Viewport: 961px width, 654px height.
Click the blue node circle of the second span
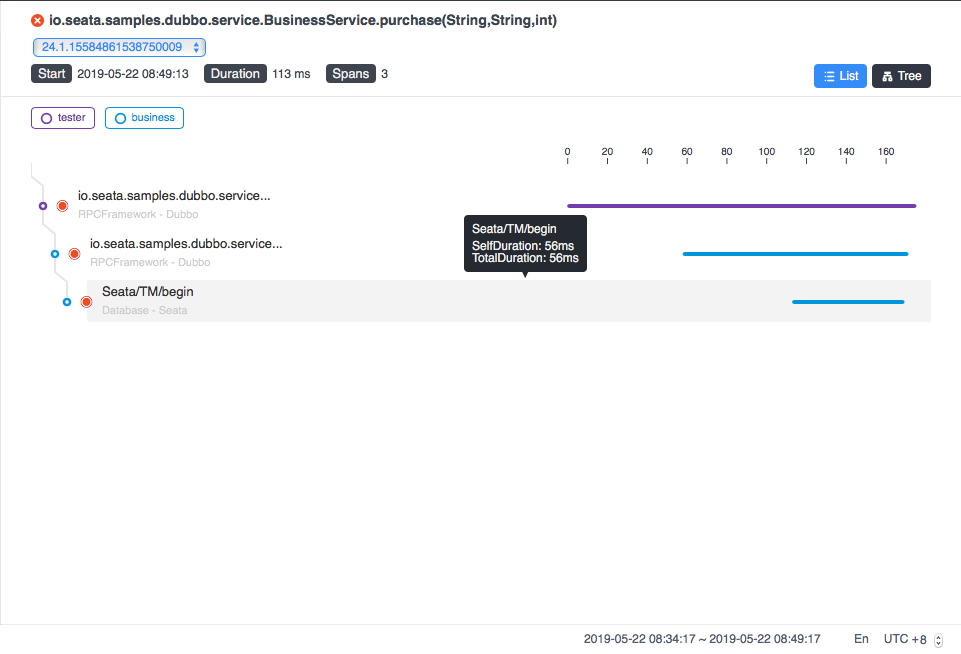pos(55,254)
